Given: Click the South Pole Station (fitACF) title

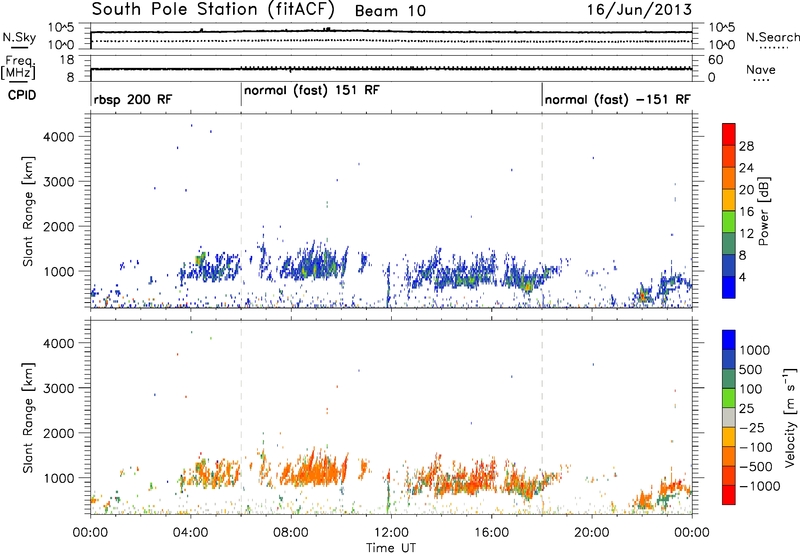Looking at the screenshot, I should point(213,10).
